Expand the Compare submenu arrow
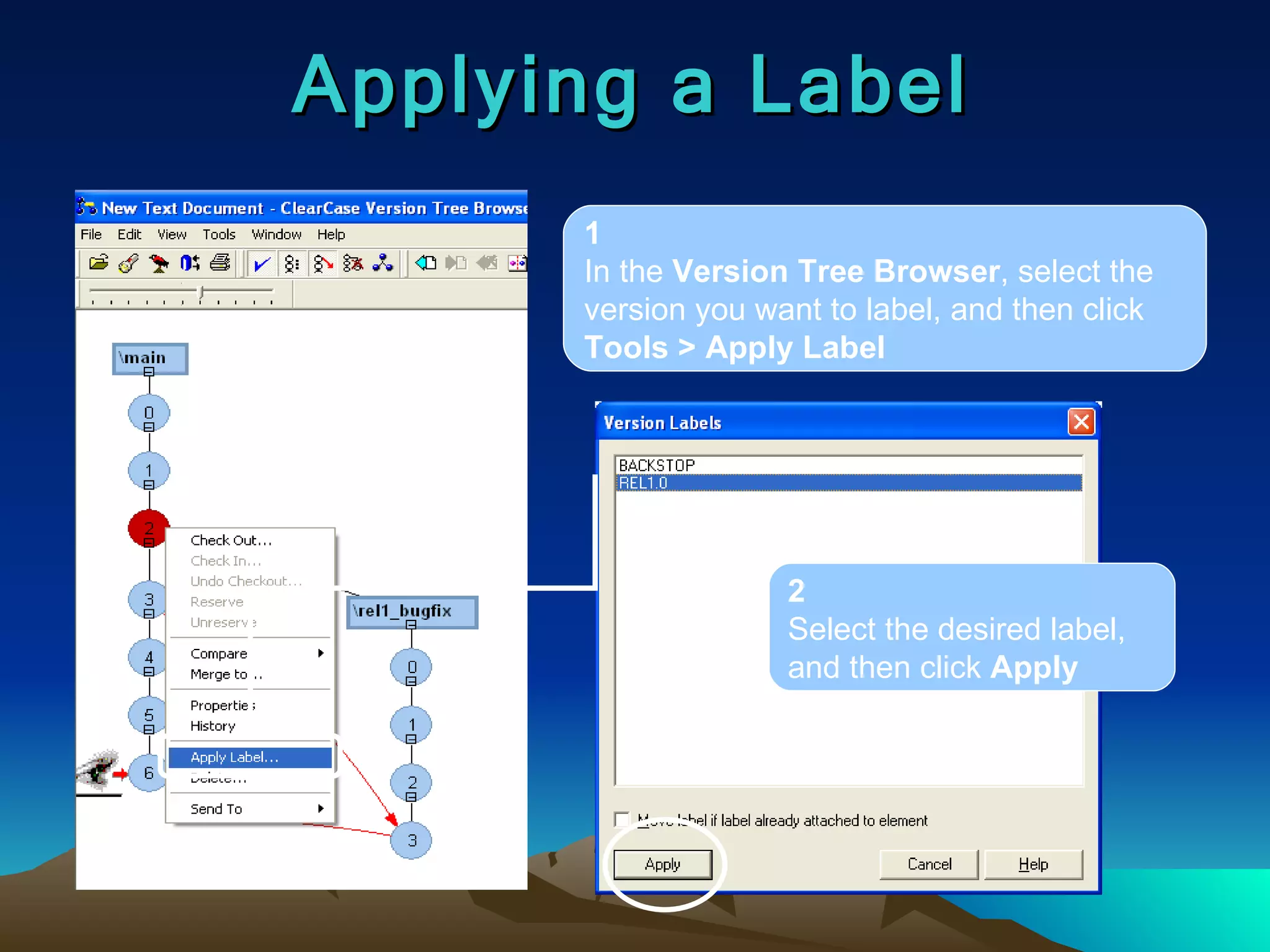1270x952 pixels. click(x=321, y=653)
